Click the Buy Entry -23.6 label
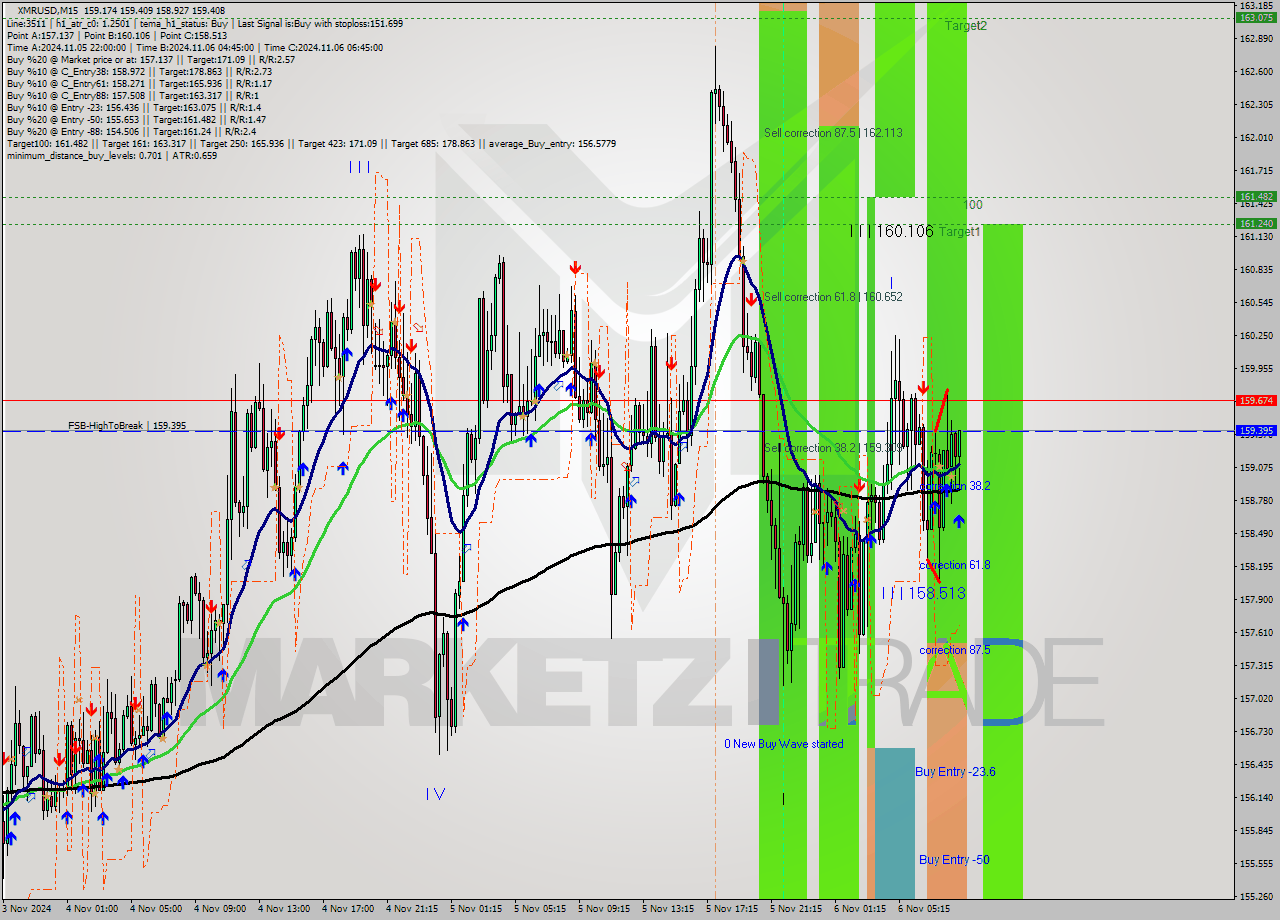The image size is (1280, 920). 955,772
